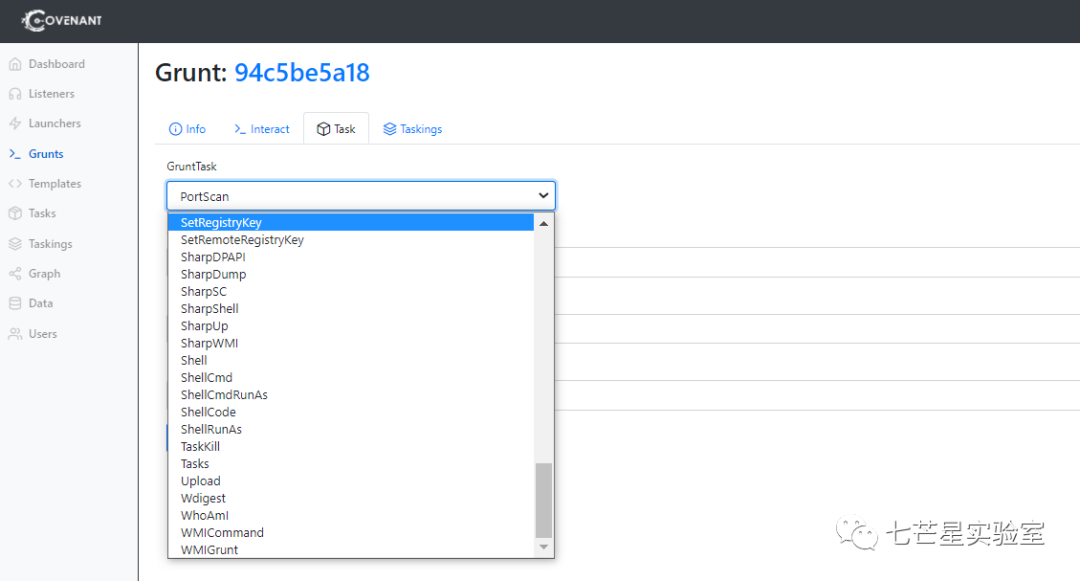Select SharpWMI task option
1080x581 pixels.
coord(351,343)
